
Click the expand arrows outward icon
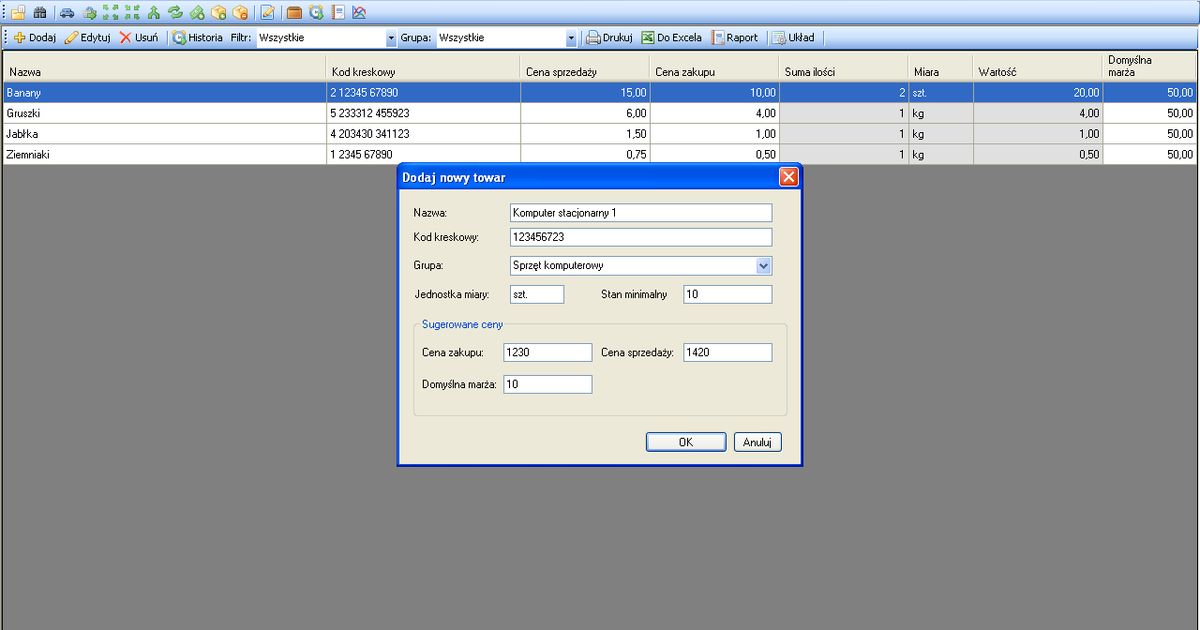[x=111, y=13]
